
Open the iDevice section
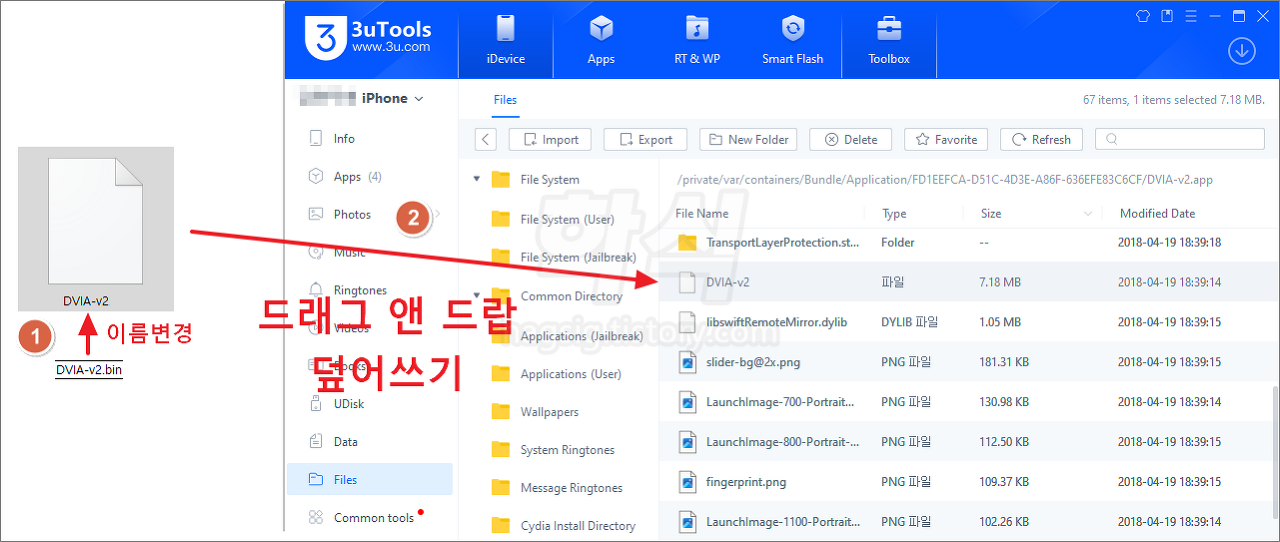coord(505,40)
